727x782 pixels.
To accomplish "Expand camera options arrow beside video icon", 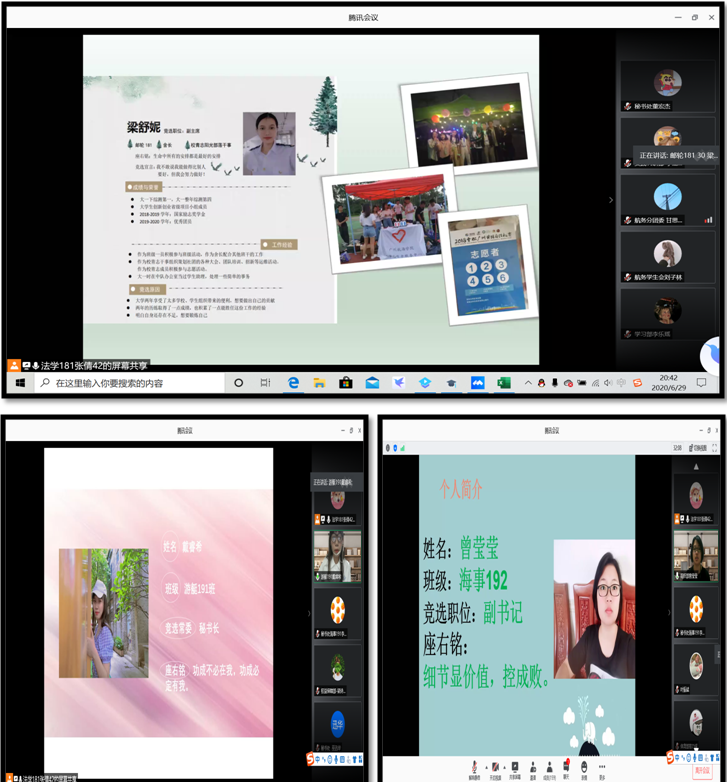I will [x=505, y=764].
